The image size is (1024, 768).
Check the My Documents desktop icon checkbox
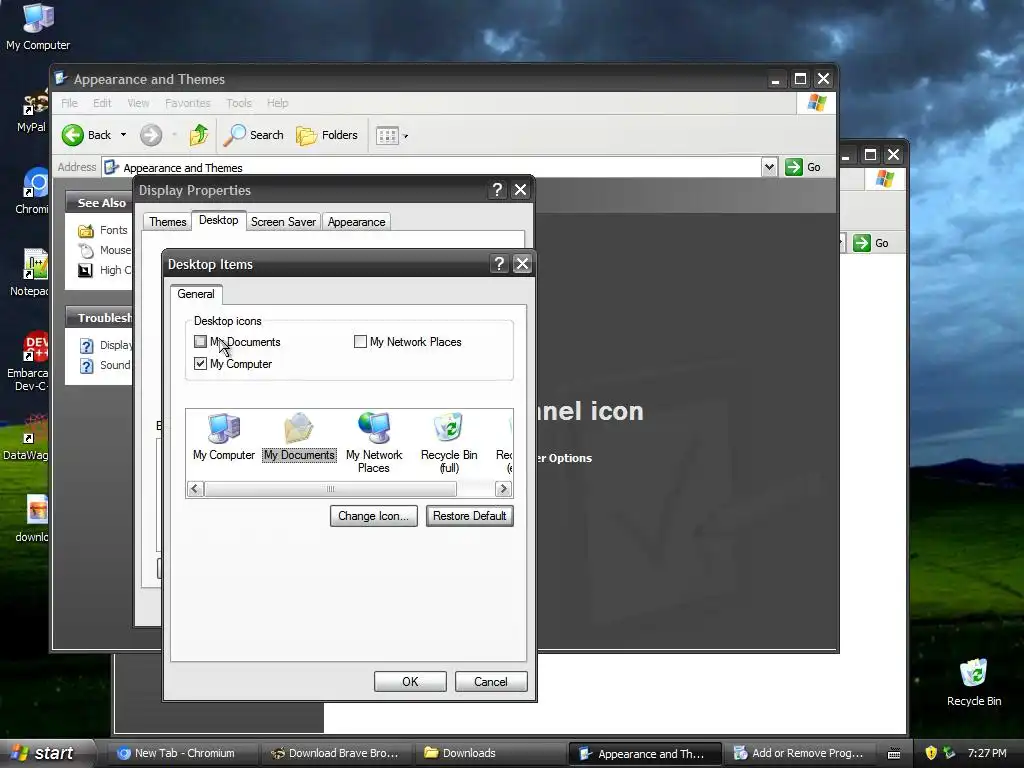(x=200, y=342)
